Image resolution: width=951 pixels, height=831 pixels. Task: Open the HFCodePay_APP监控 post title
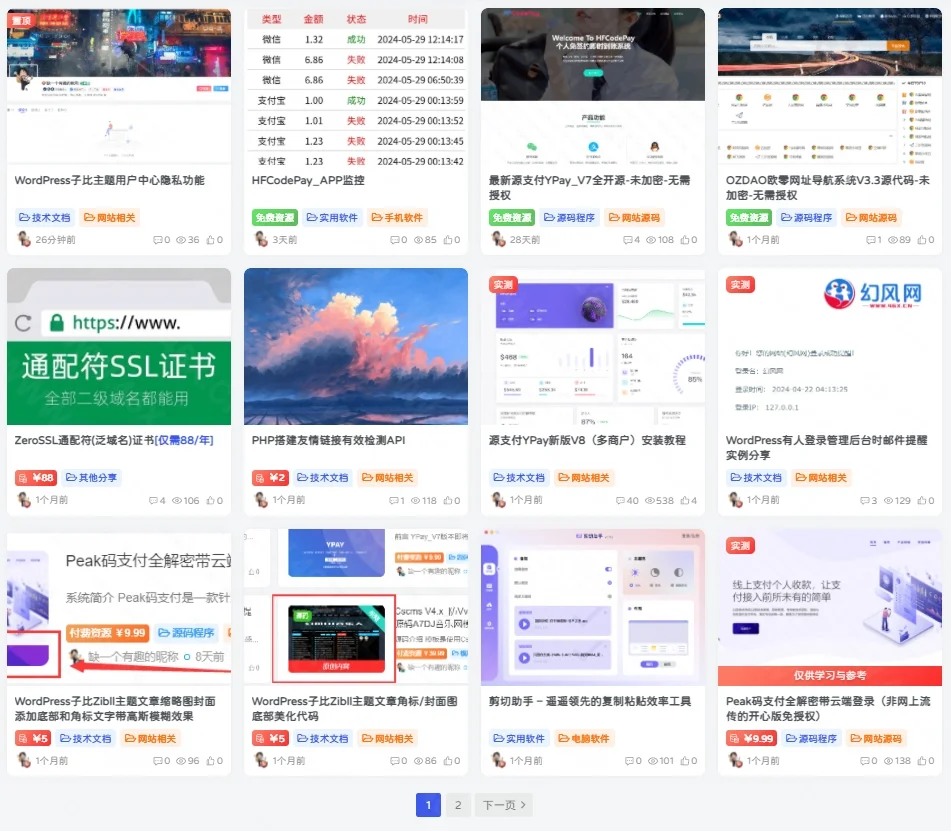tap(308, 180)
